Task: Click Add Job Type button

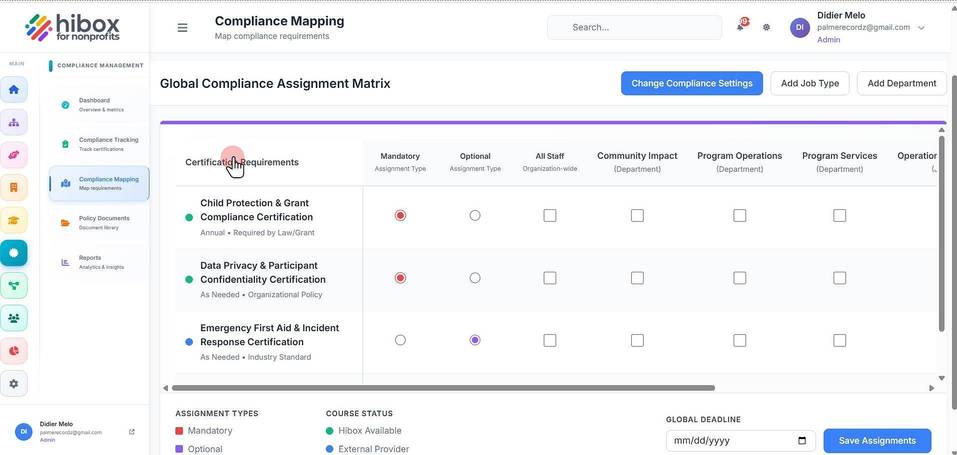Action: tap(810, 83)
